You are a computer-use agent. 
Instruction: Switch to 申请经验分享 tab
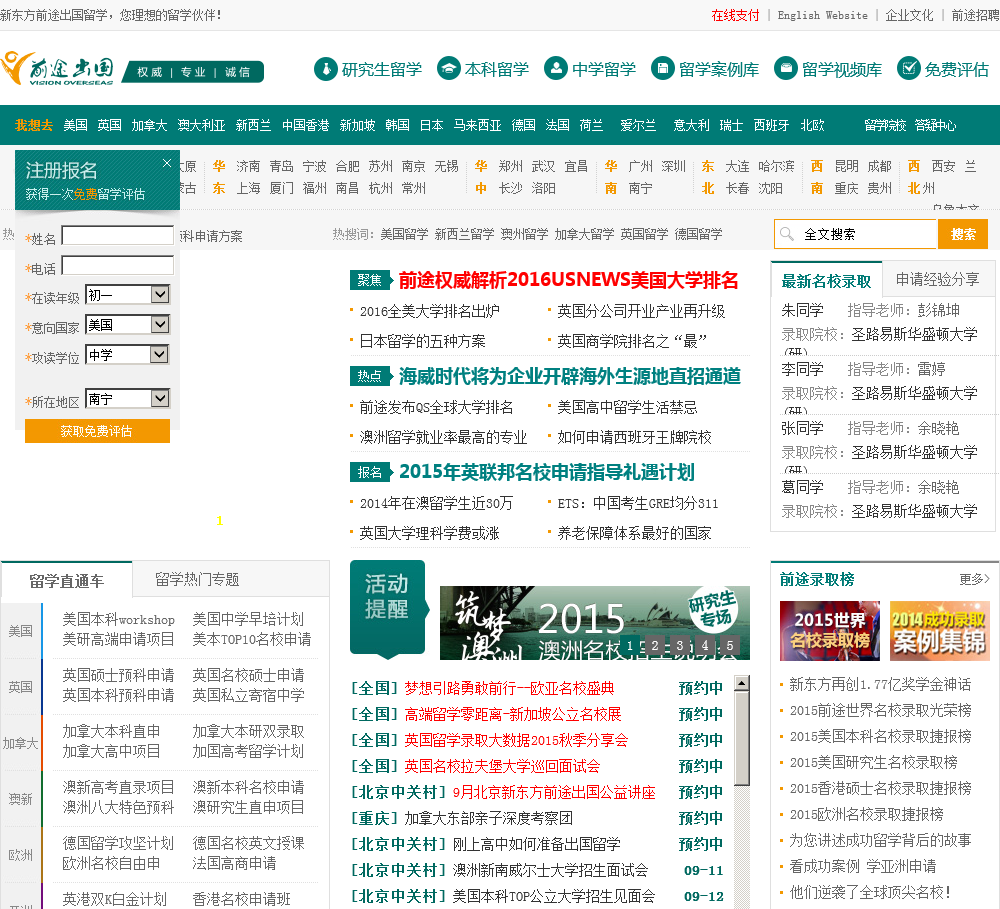pyautogui.click(x=937, y=280)
